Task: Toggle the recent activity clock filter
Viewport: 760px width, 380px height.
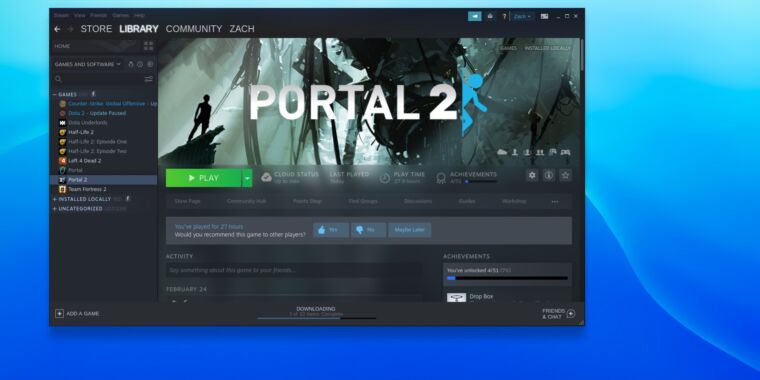Action: click(140, 64)
